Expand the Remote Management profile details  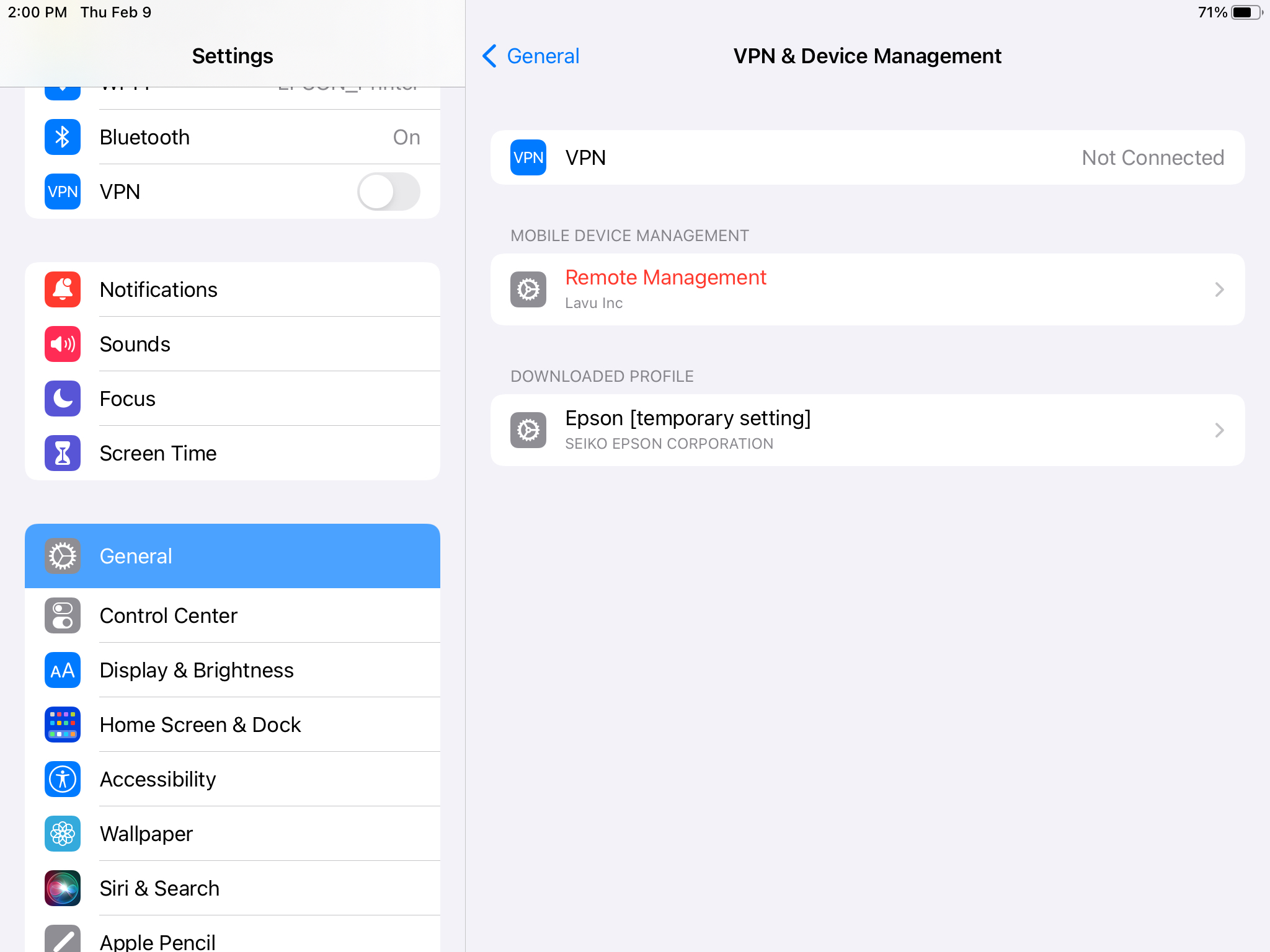867,289
